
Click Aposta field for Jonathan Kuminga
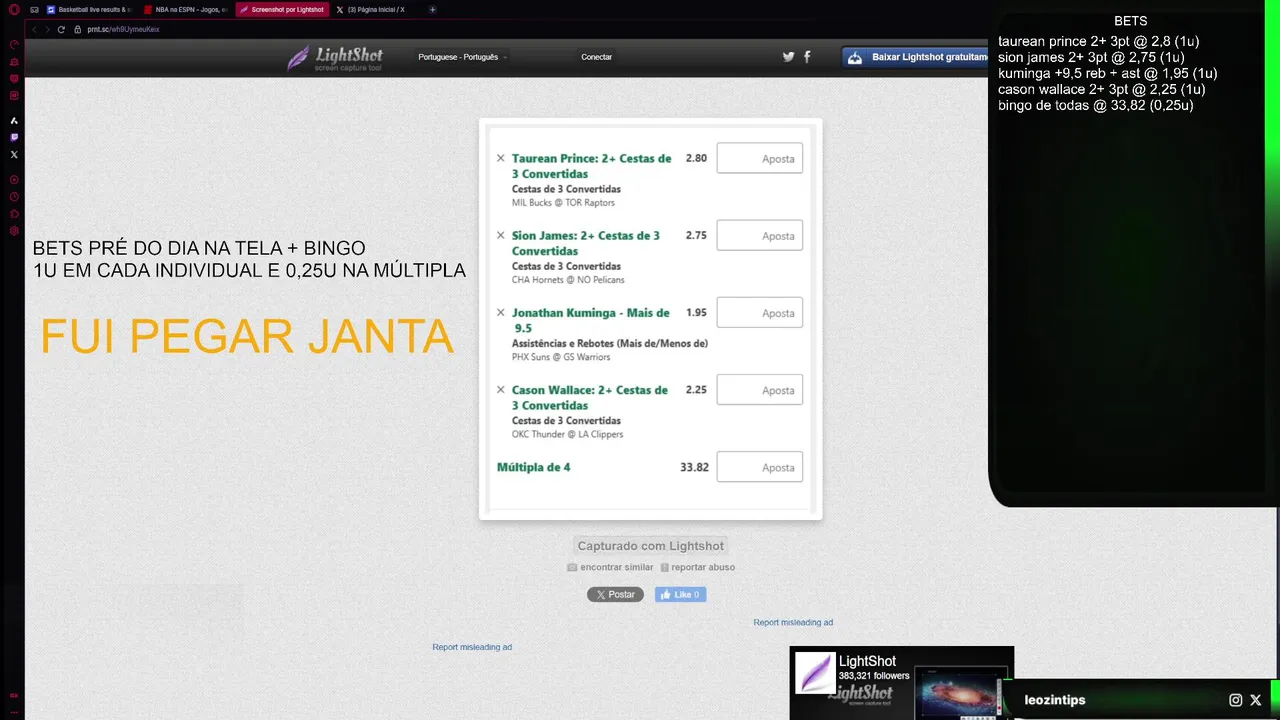point(760,312)
